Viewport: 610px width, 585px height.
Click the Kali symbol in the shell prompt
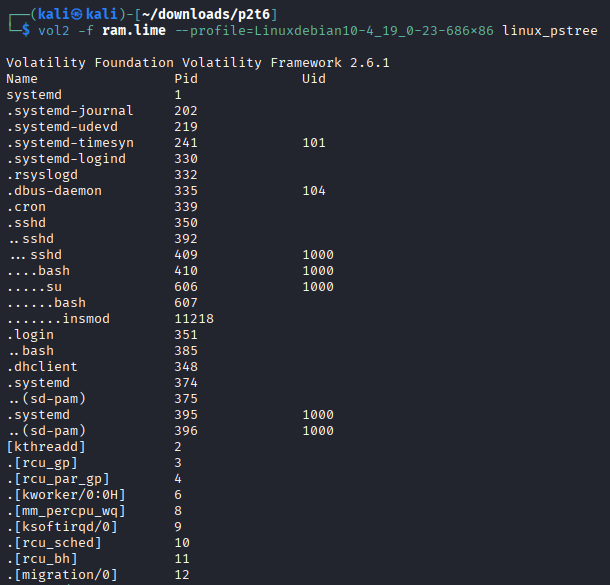66,11
